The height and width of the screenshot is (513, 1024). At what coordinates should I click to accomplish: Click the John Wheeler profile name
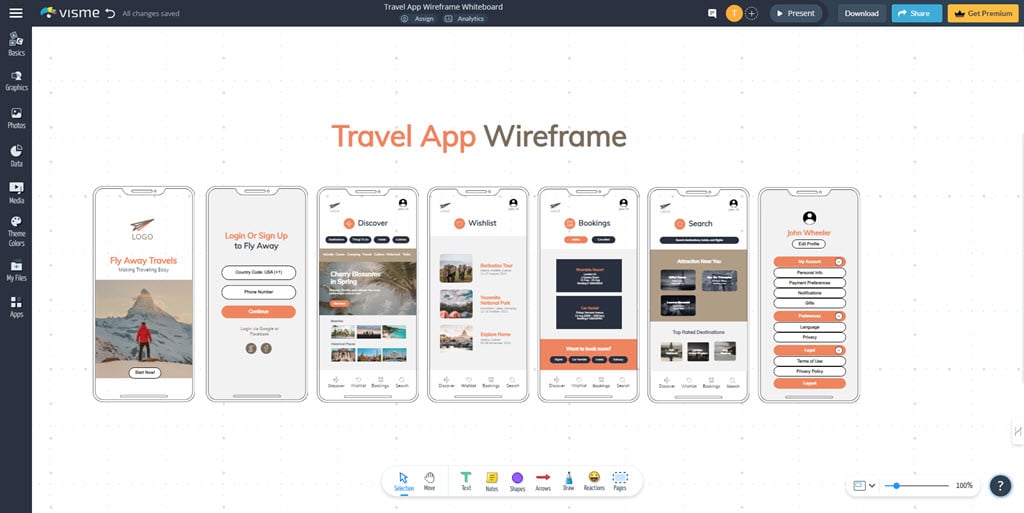(x=809, y=232)
